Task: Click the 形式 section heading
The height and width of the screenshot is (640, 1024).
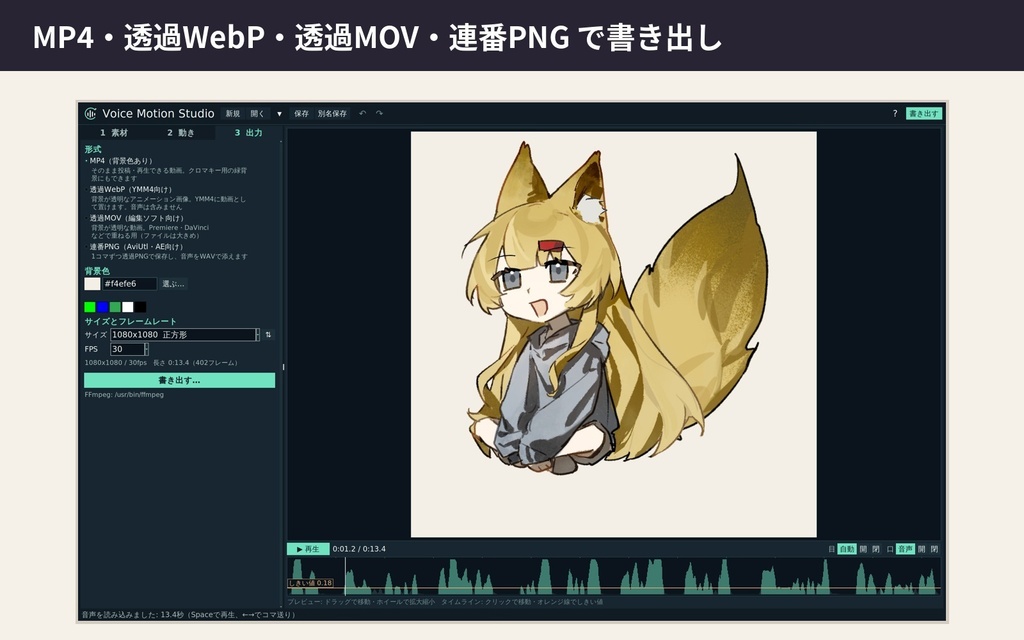Action: click(93, 150)
